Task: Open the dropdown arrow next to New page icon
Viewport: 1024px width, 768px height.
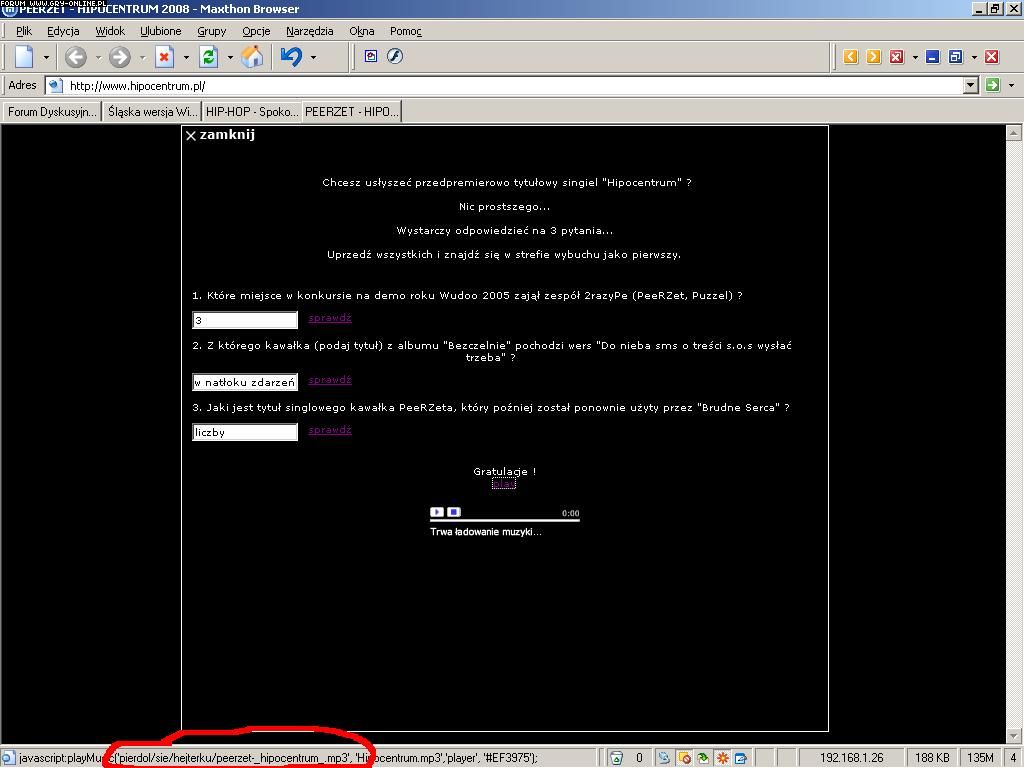Action: click(x=45, y=57)
